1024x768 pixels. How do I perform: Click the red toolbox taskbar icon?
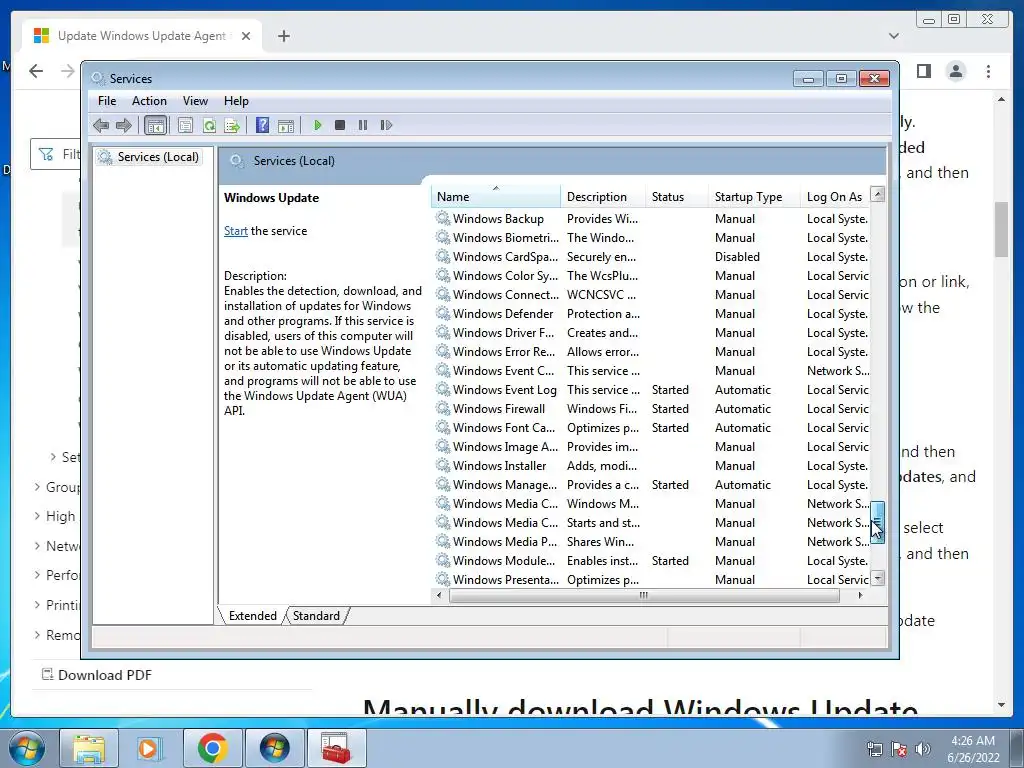pos(336,748)
